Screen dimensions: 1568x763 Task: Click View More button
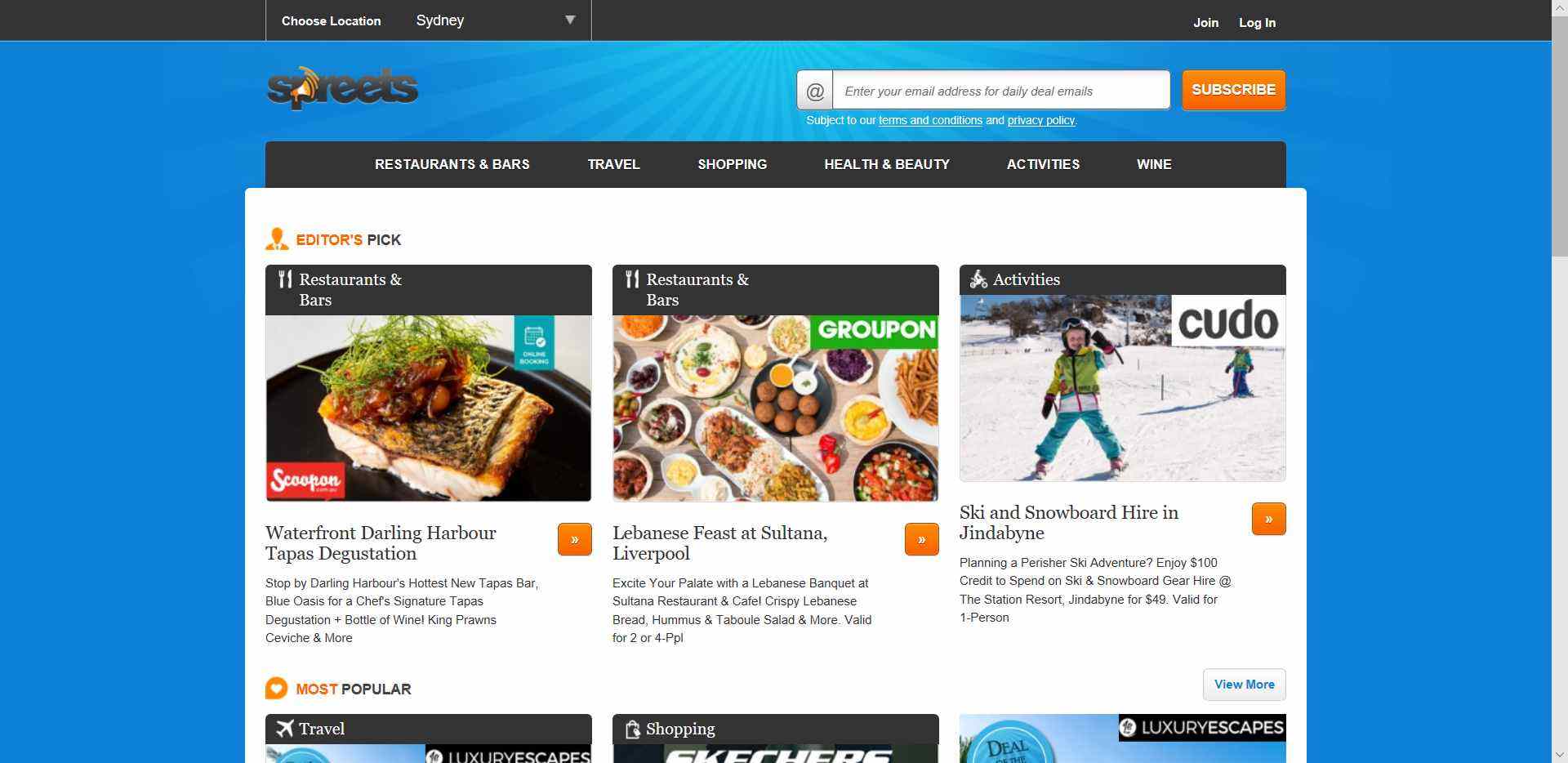pos(1244,685)
